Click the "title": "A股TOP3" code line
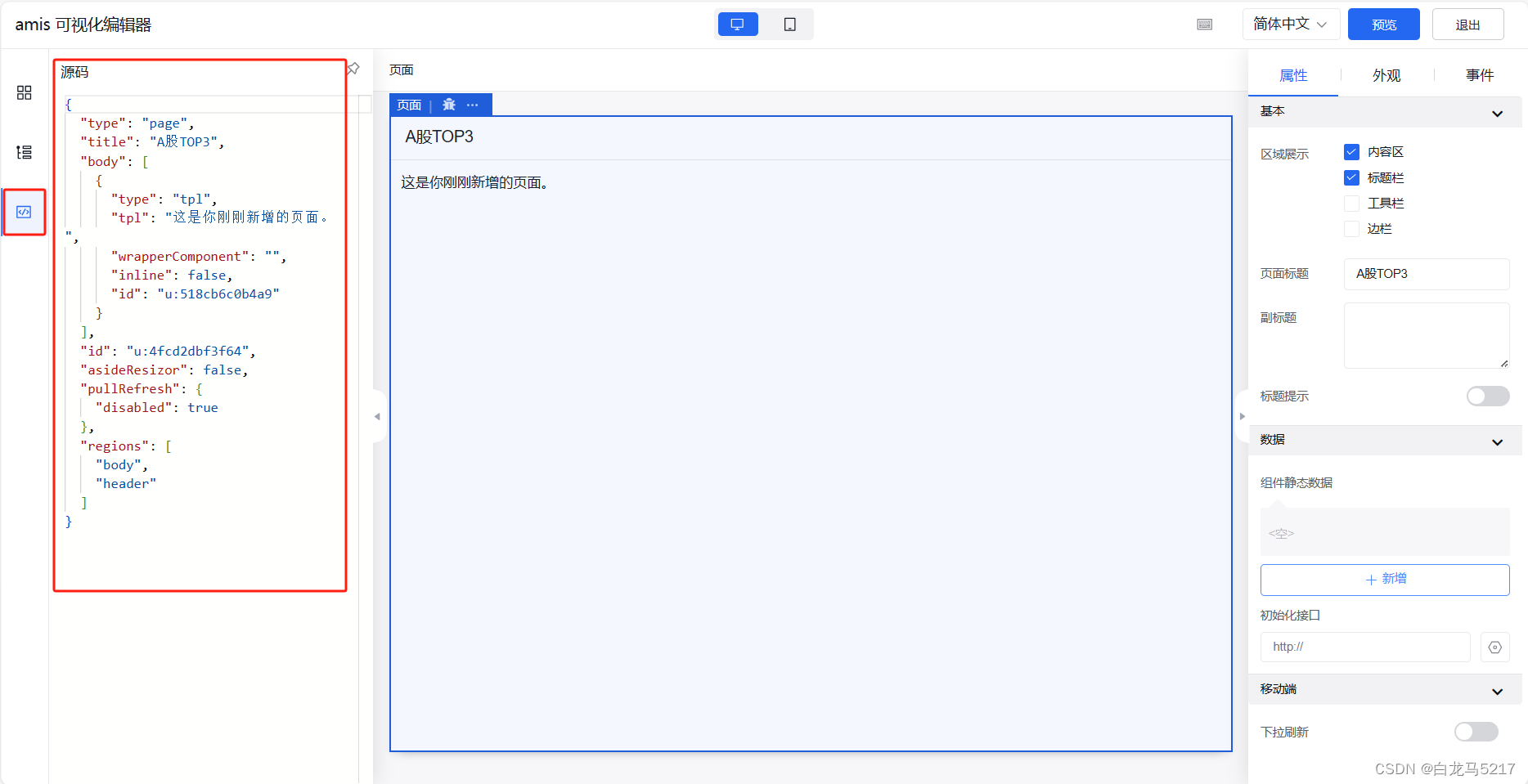 click(152, 142)
